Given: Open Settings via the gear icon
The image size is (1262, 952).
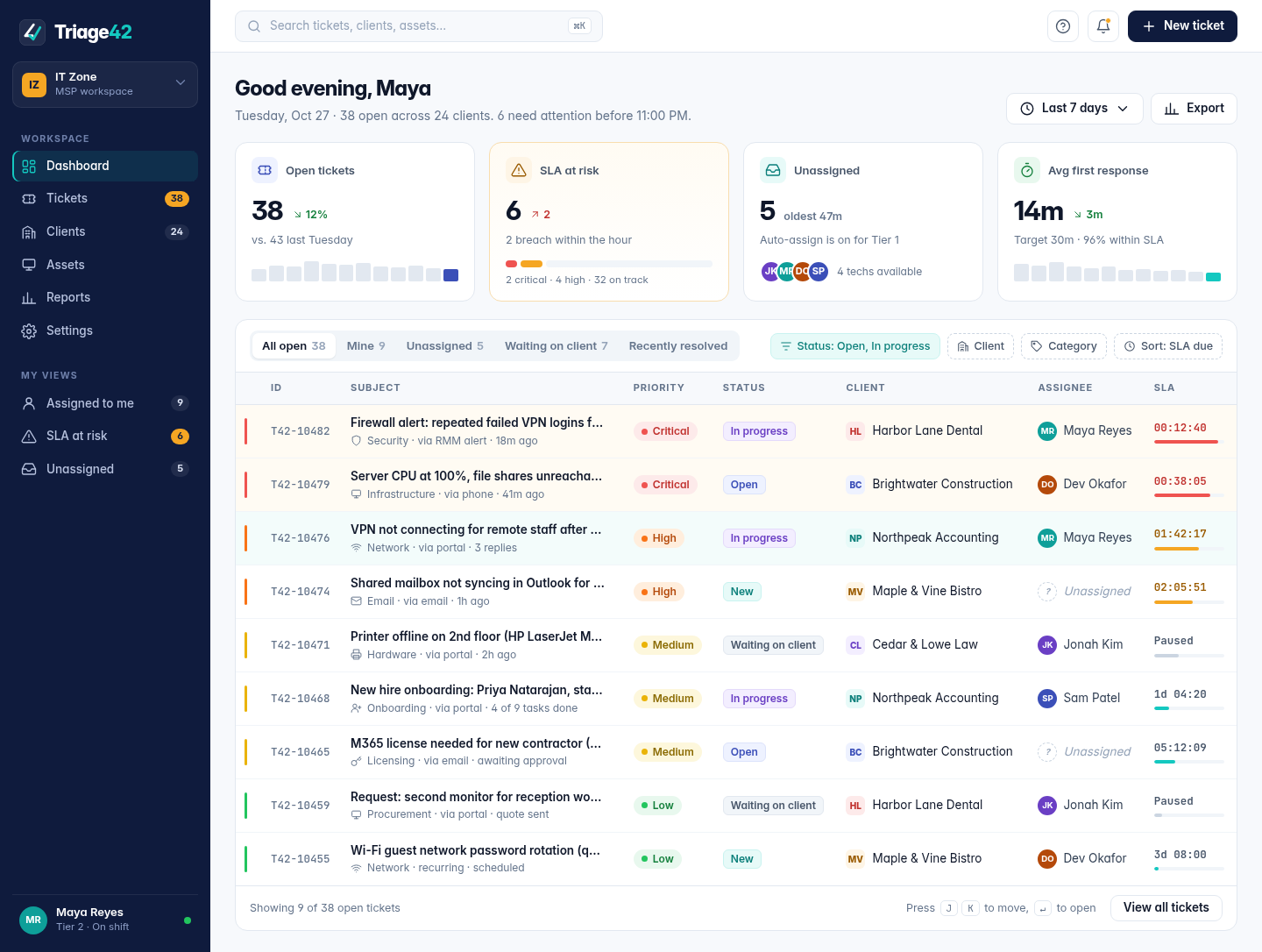Looking at the screenshot, I should [x=29, y=330].
